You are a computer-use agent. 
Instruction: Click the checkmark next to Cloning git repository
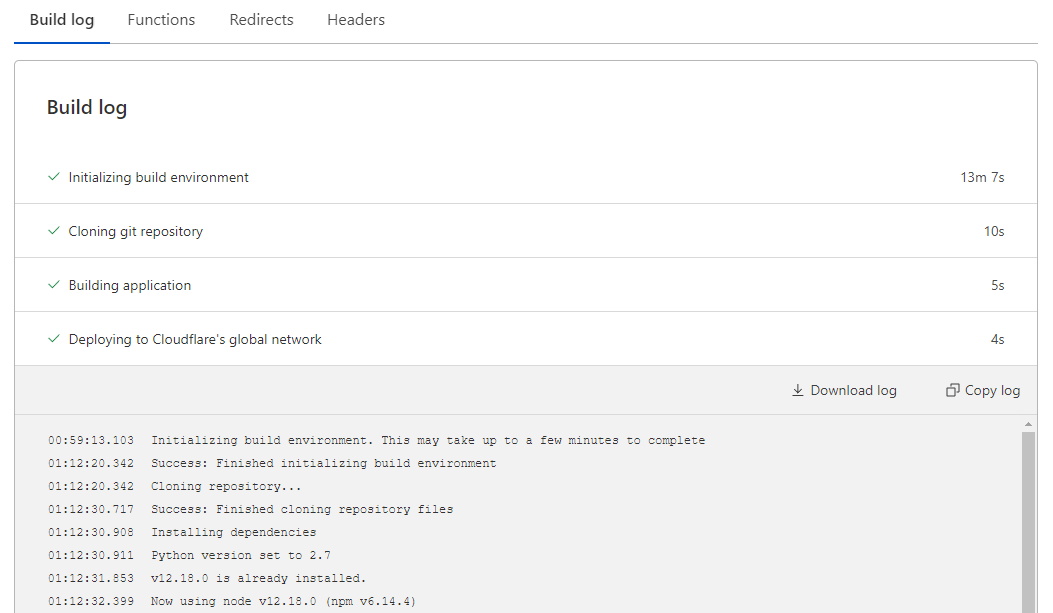[54, 231]
